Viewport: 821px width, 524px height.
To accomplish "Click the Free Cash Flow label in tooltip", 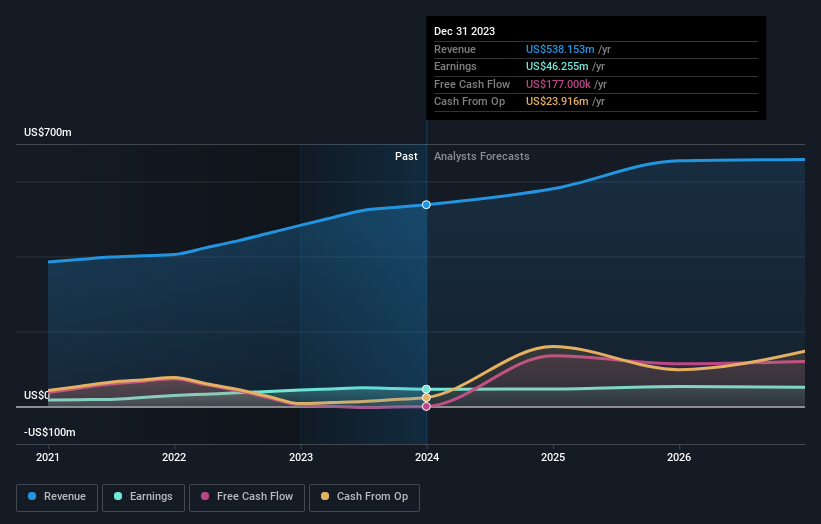I will (x=472, y=84).
